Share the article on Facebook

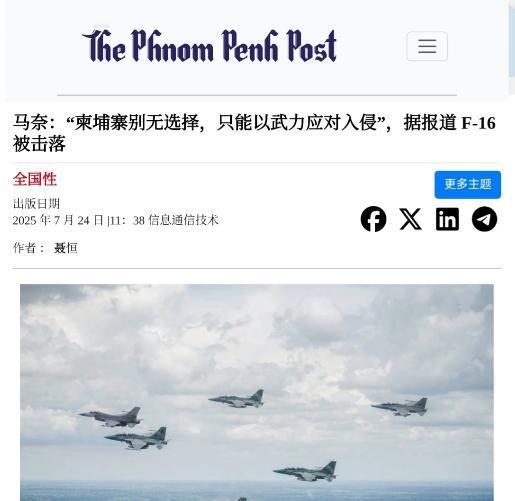tap(373, 219)
